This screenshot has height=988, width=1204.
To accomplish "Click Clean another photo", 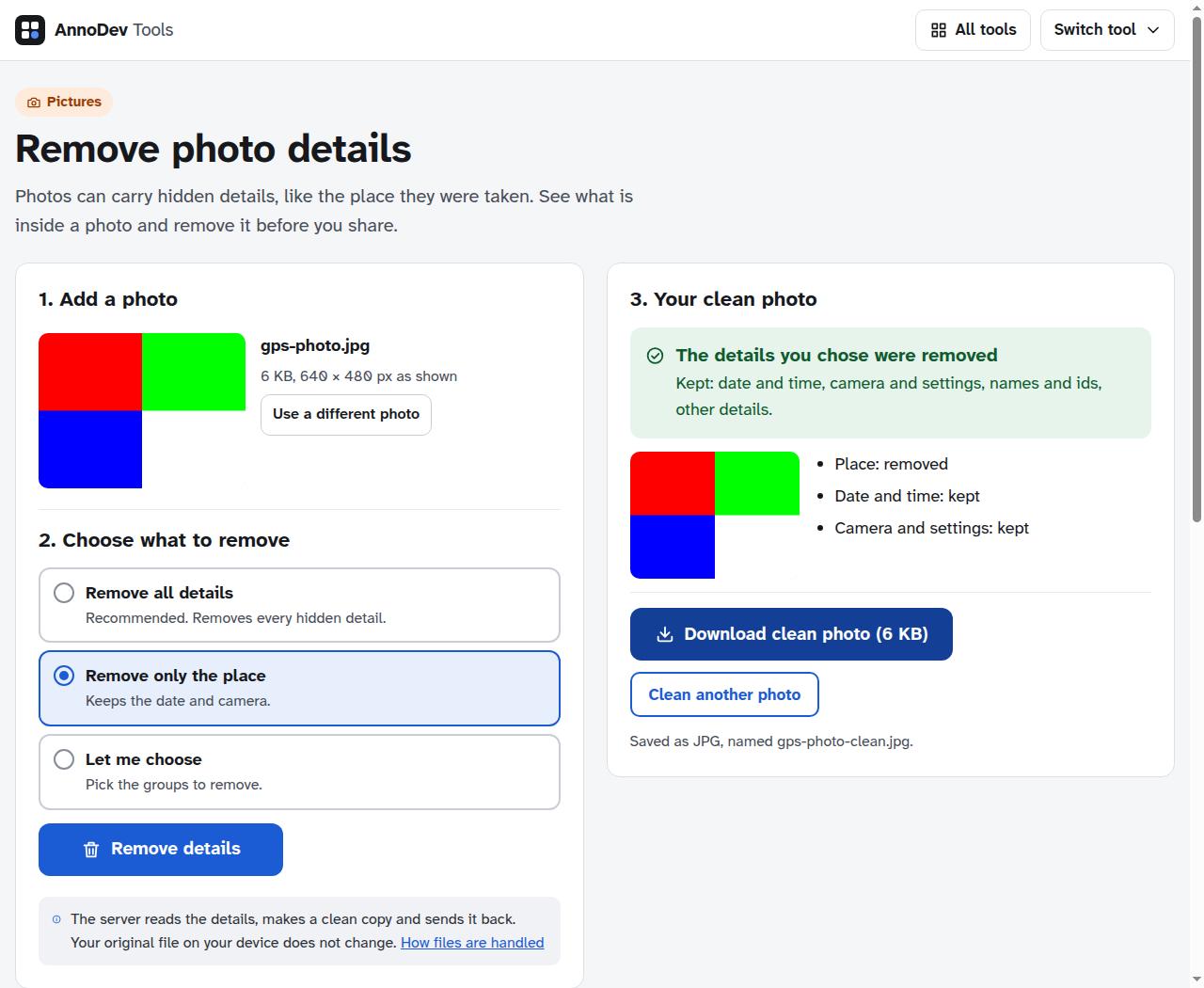I will click(724, 694).
